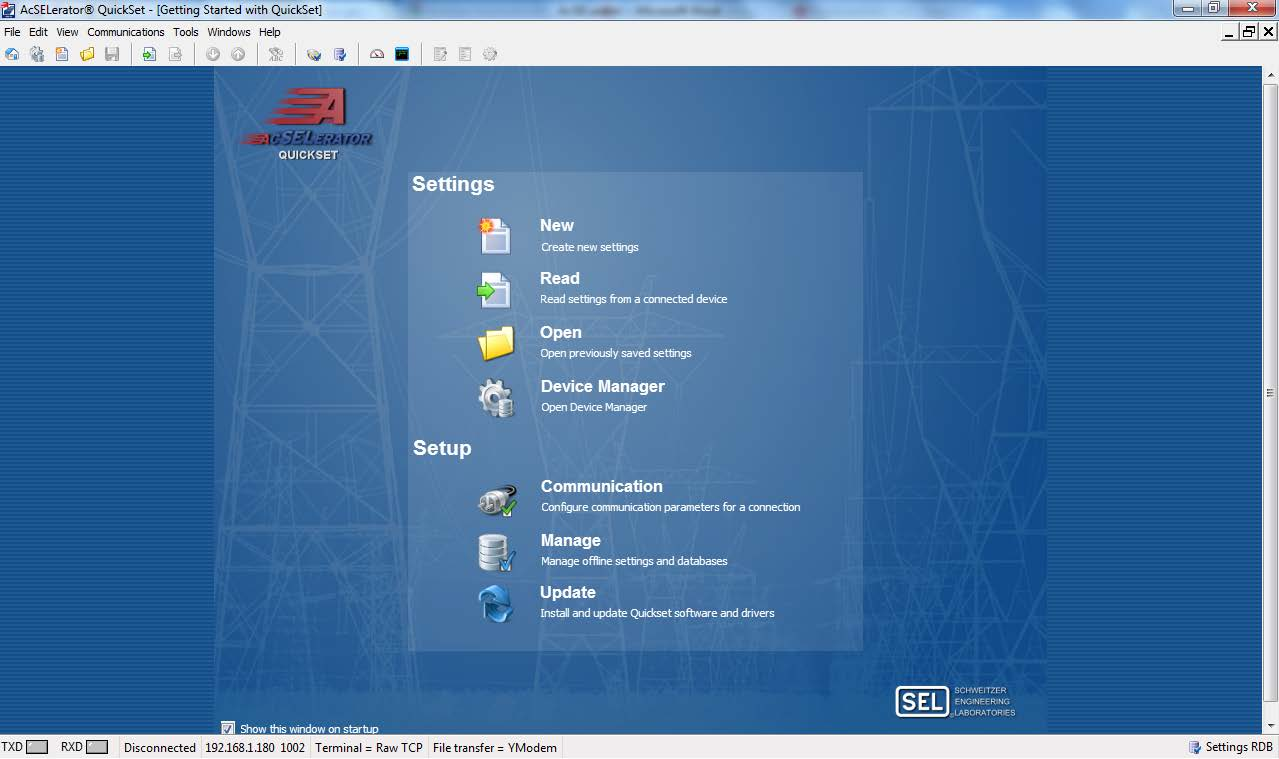This screenshot has height=759, width=1279.
Task: Open the Communications menu
Action: (x=126, y=32)
